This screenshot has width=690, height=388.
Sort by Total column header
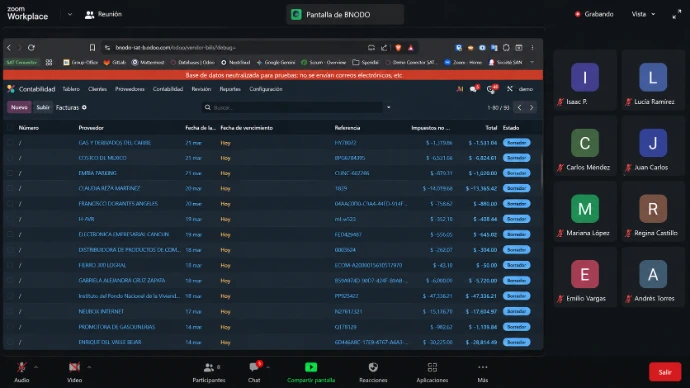[491, 128]
